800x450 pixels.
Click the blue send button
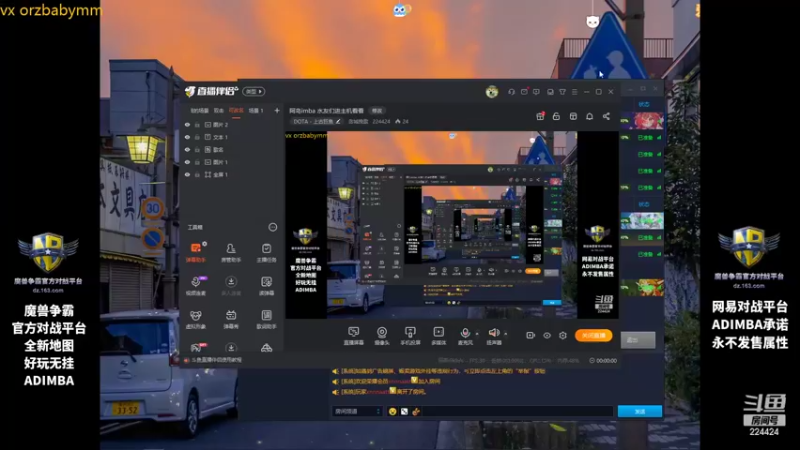click(640, 411)
